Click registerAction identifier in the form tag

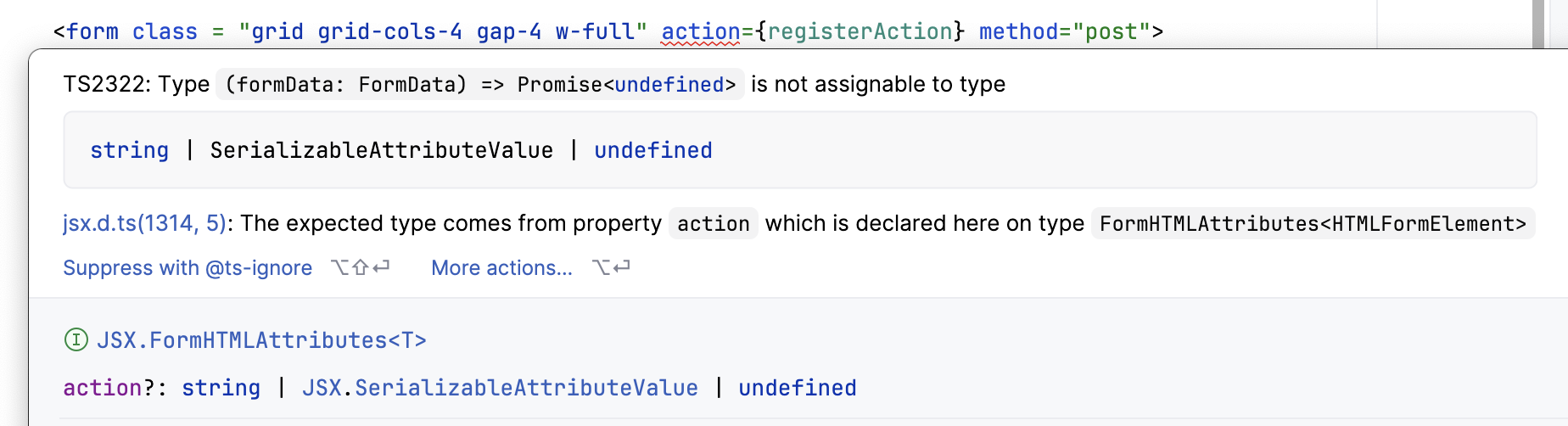pyautogui.click(x=860, y=32)
